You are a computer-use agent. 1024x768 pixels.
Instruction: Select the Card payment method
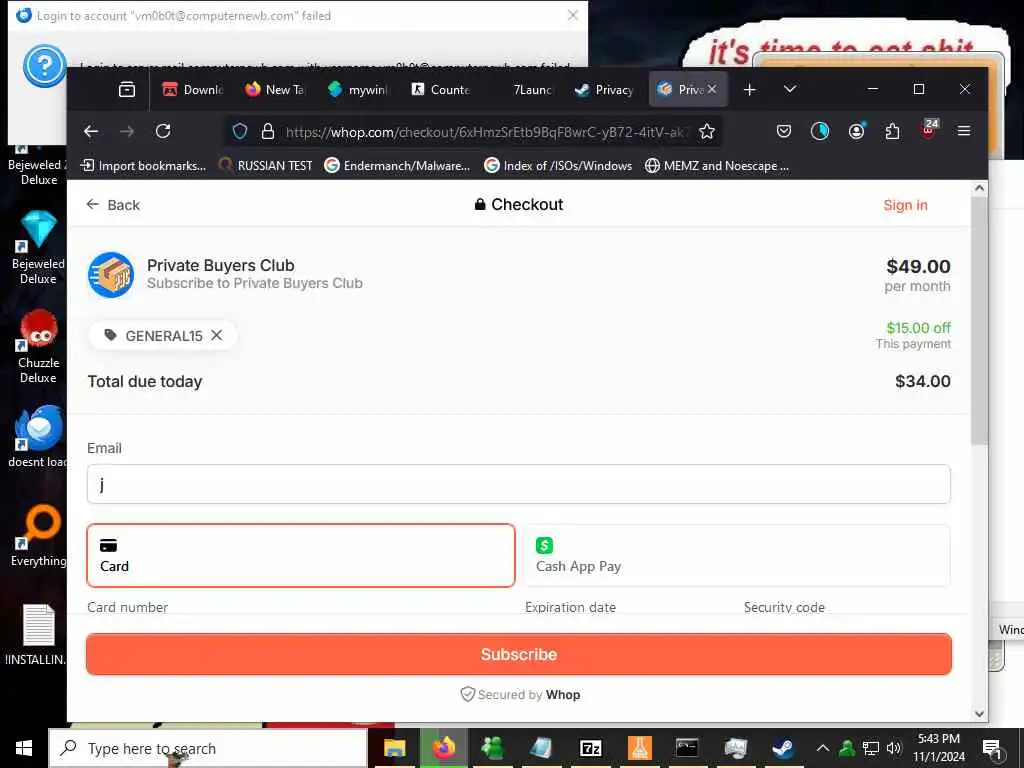[x=300, y=555]
